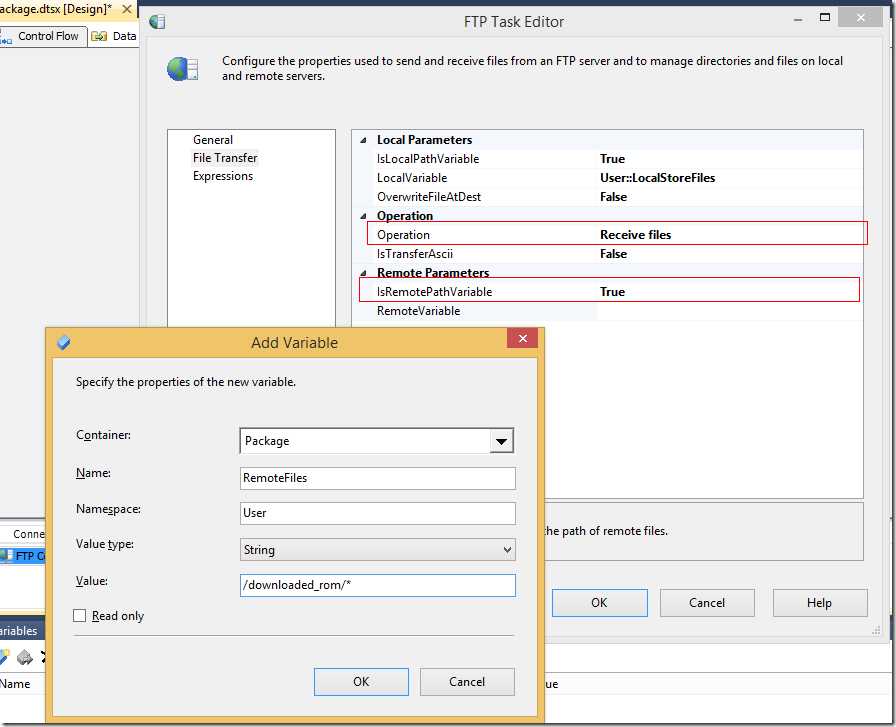
Task: Click the Receive files operation value
Action: 635,235
